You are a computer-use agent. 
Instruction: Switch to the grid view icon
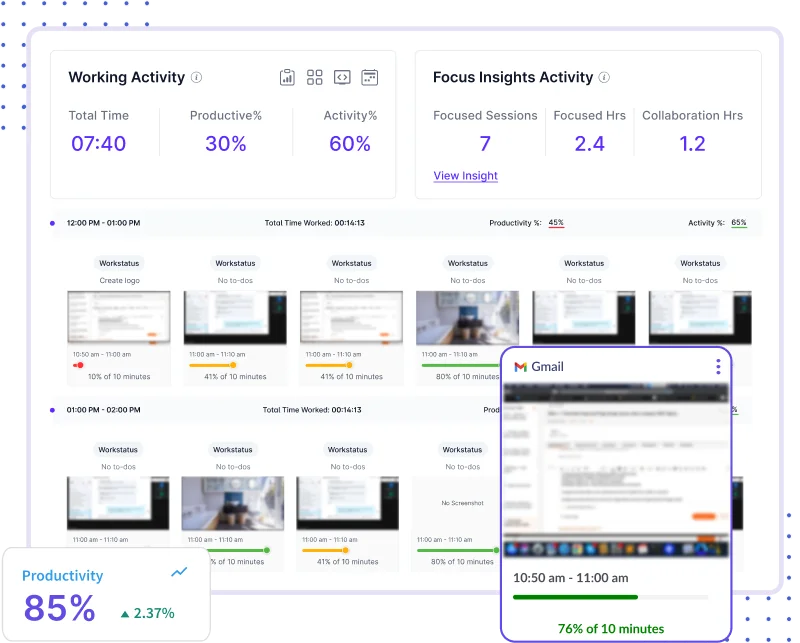click(x=315, y=77)
